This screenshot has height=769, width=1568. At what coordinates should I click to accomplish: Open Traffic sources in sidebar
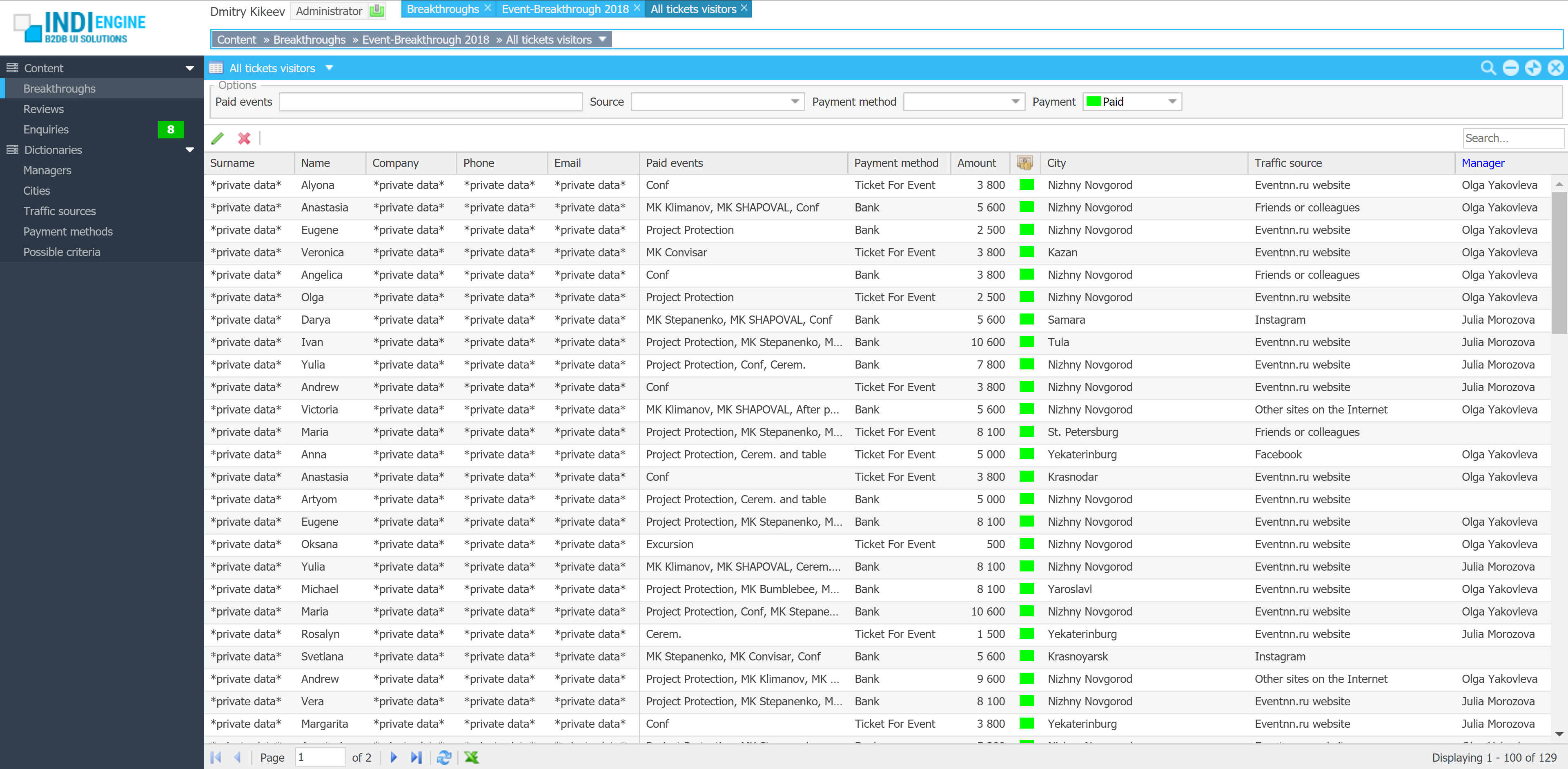[x=60, y=211]
